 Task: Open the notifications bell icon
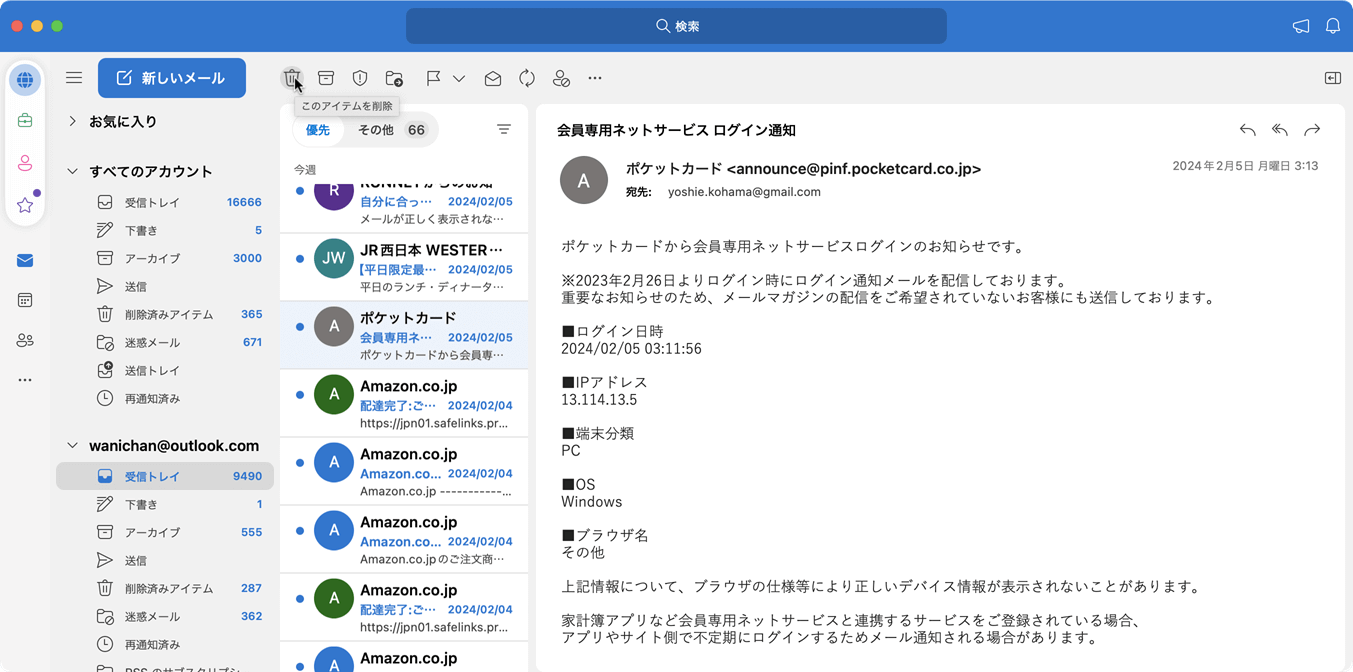coord(1333,26)
